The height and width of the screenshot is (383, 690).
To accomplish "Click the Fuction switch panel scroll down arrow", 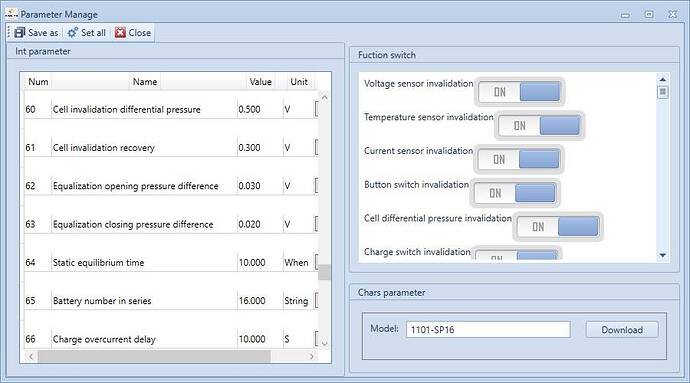I will point(663,255).
